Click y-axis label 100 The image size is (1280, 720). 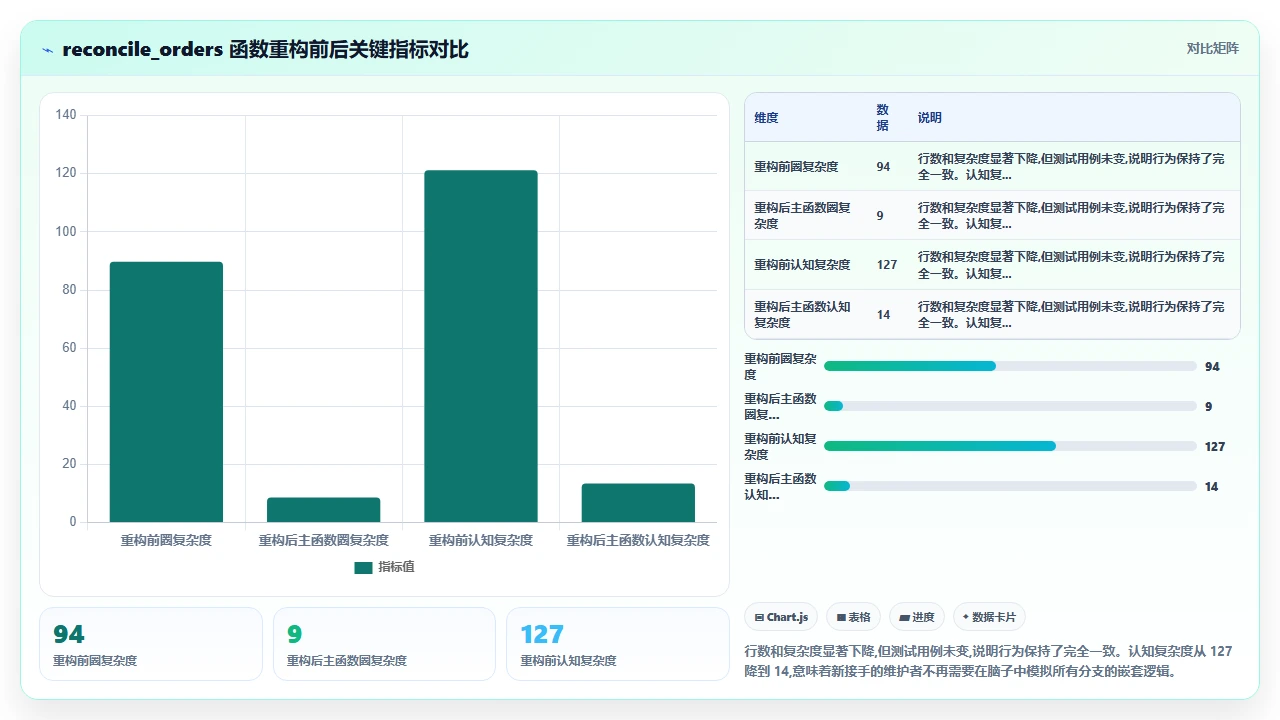pyautogui.click(x=66, y=231)
